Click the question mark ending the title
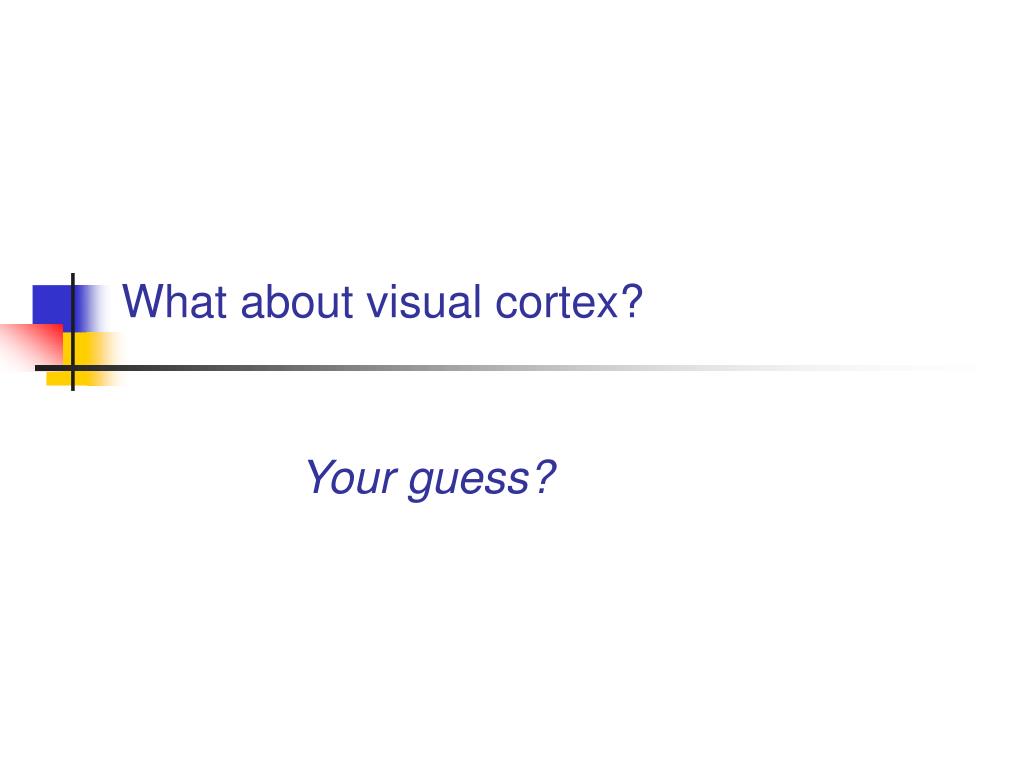 tap(632, 302)
